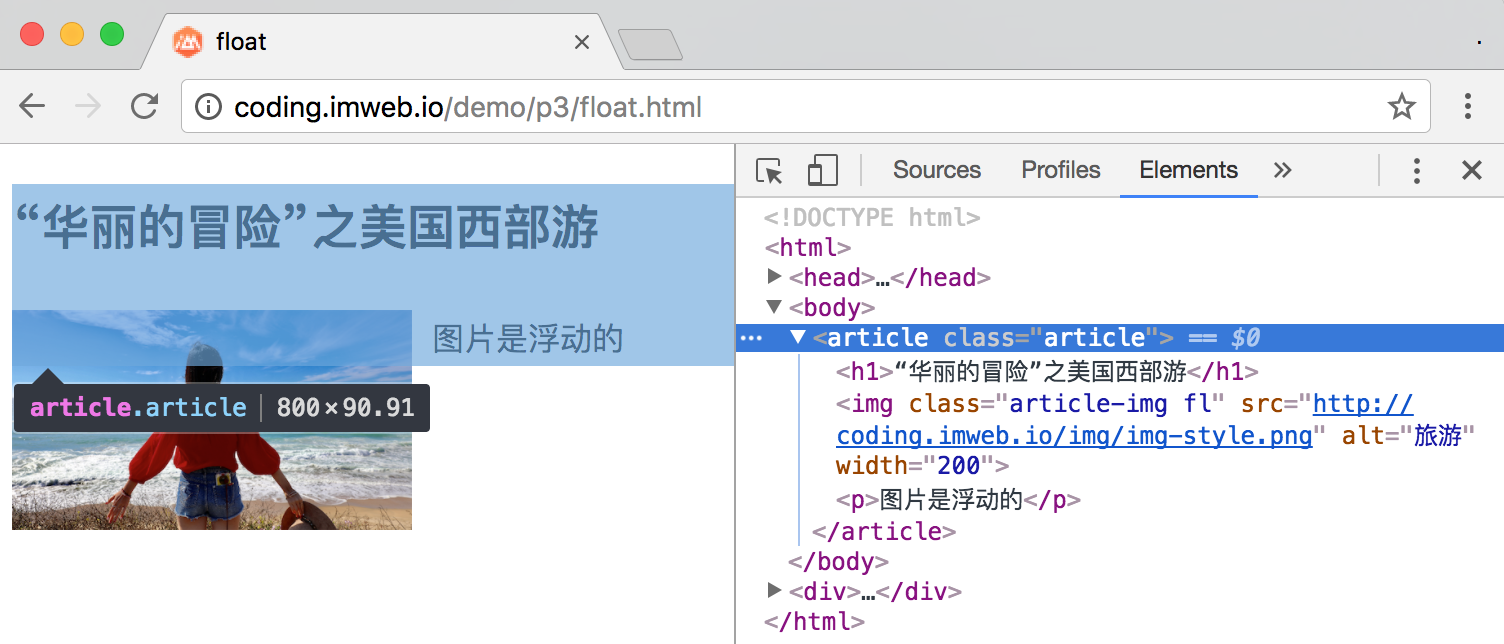
Task: Open the Chrome three-dot menu
Action: point(1468,106)
